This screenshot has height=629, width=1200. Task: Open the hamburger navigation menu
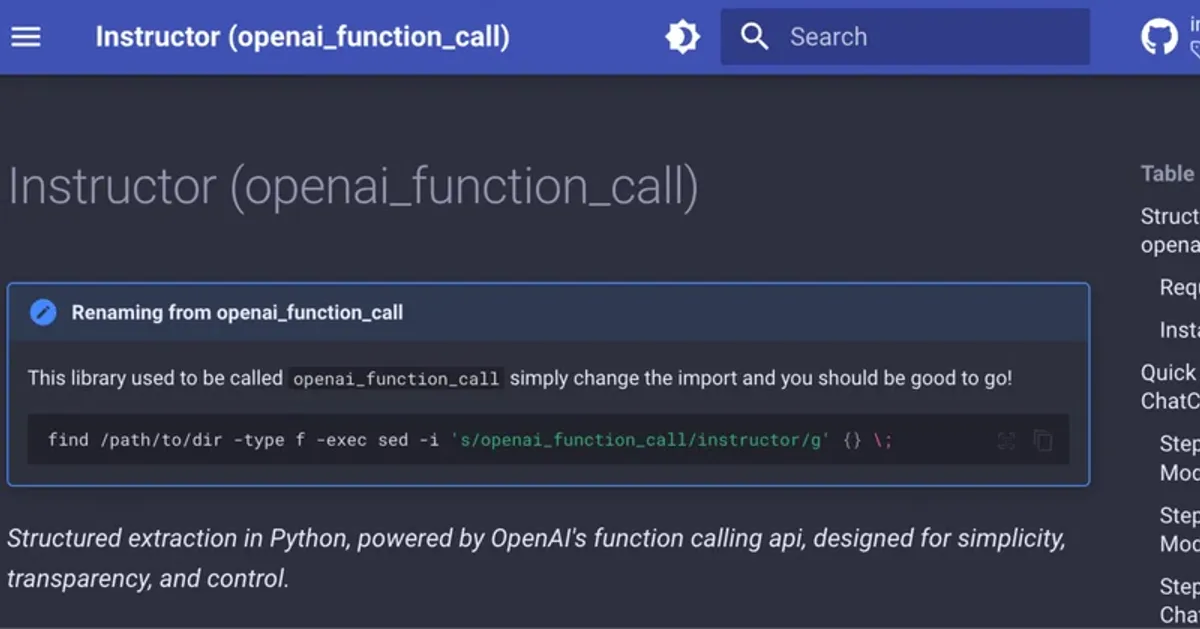[x=26, y=37]
